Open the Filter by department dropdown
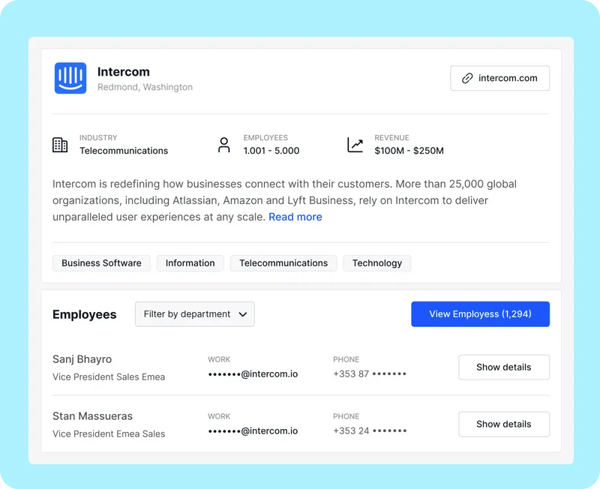Image resolution: width=600 pixels, height=489 pixels. (x=195, y=314)
